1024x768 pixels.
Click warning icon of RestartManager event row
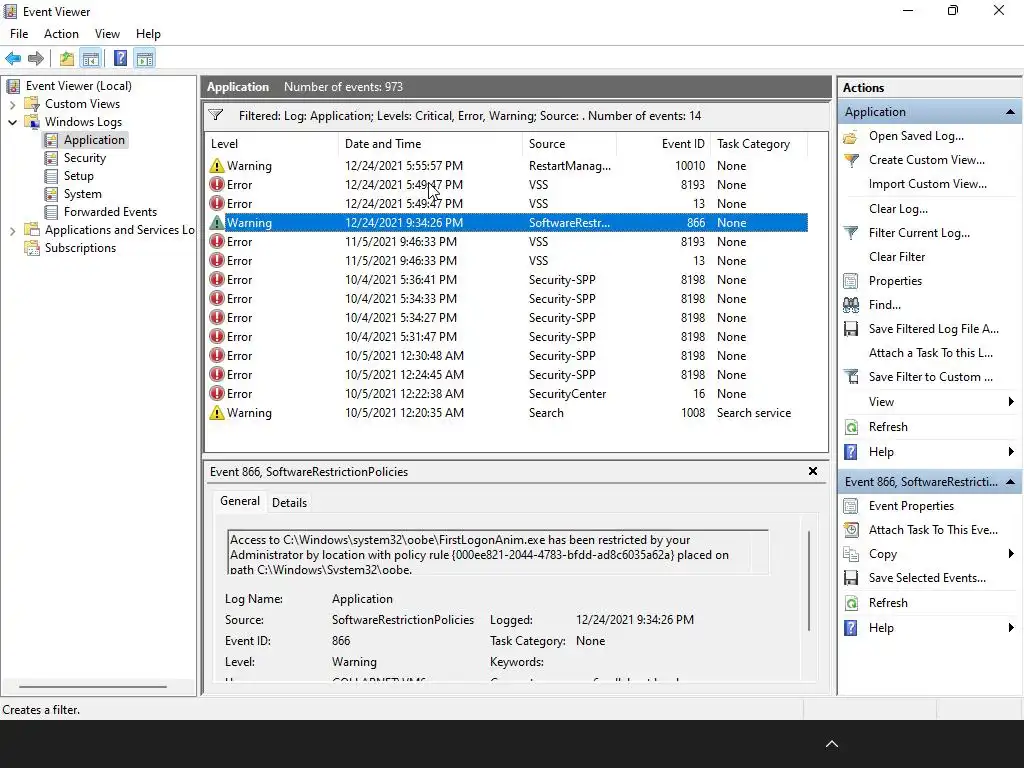(216, 166)
